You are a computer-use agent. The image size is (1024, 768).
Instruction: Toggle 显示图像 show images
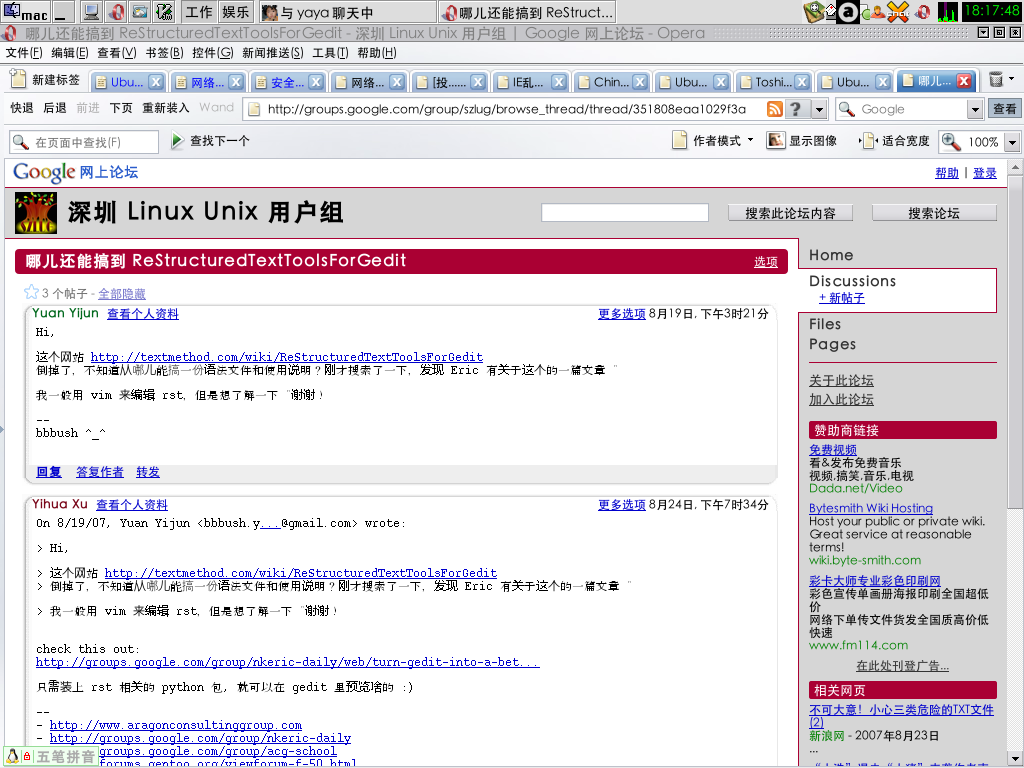tap(802, 140)
